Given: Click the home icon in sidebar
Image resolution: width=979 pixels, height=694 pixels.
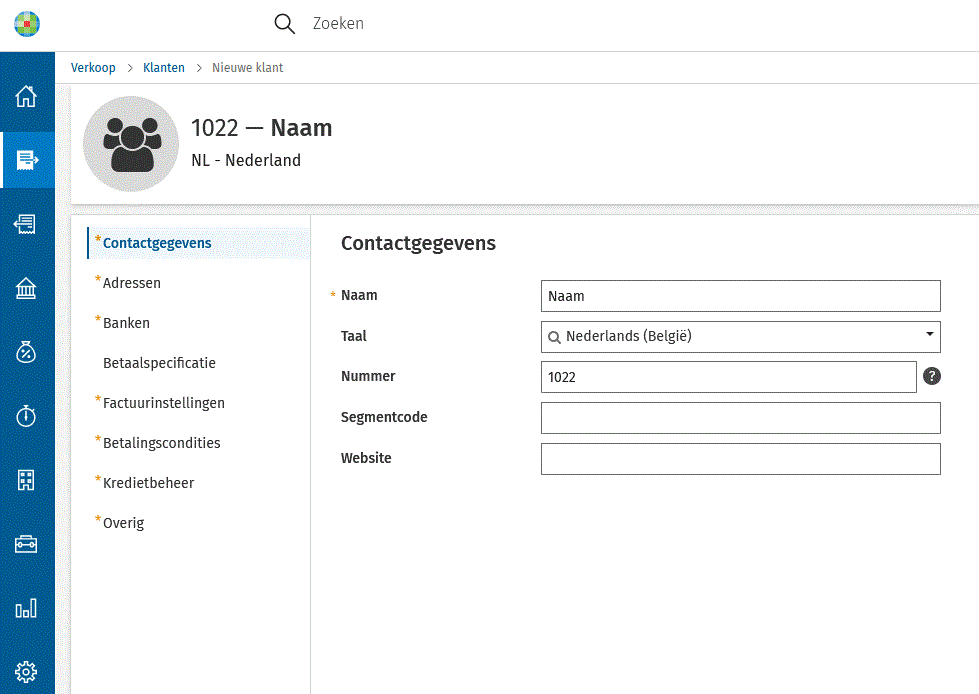Looking at the screenshot, I should [26, 97].
